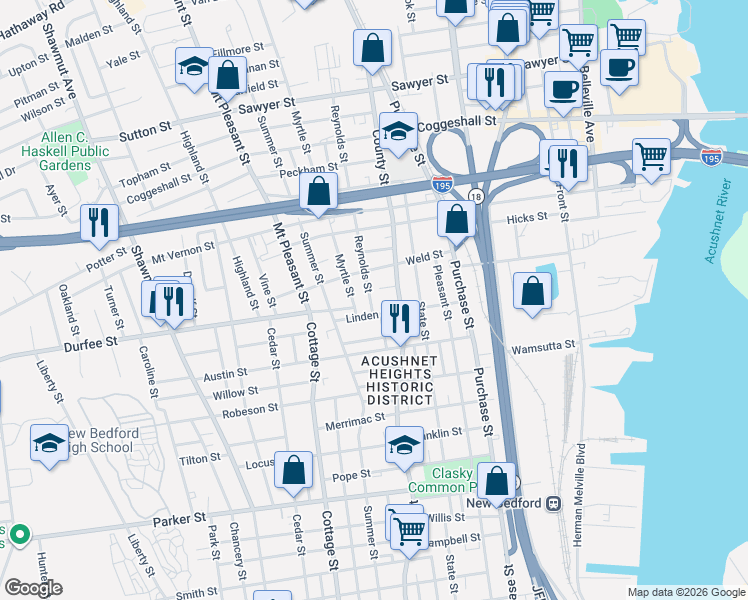The image size is (748, 600).
Task: Click the Parker St label
Action: 179,519
